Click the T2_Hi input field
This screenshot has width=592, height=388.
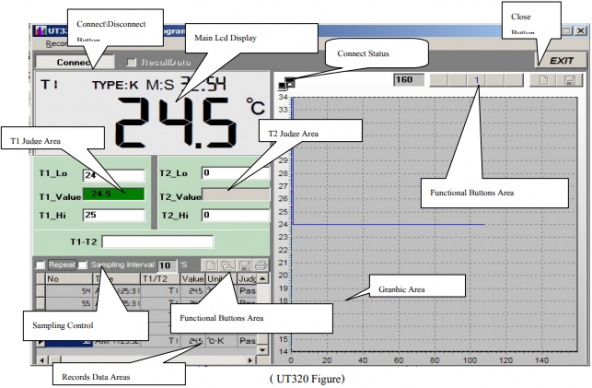point(236,215)
